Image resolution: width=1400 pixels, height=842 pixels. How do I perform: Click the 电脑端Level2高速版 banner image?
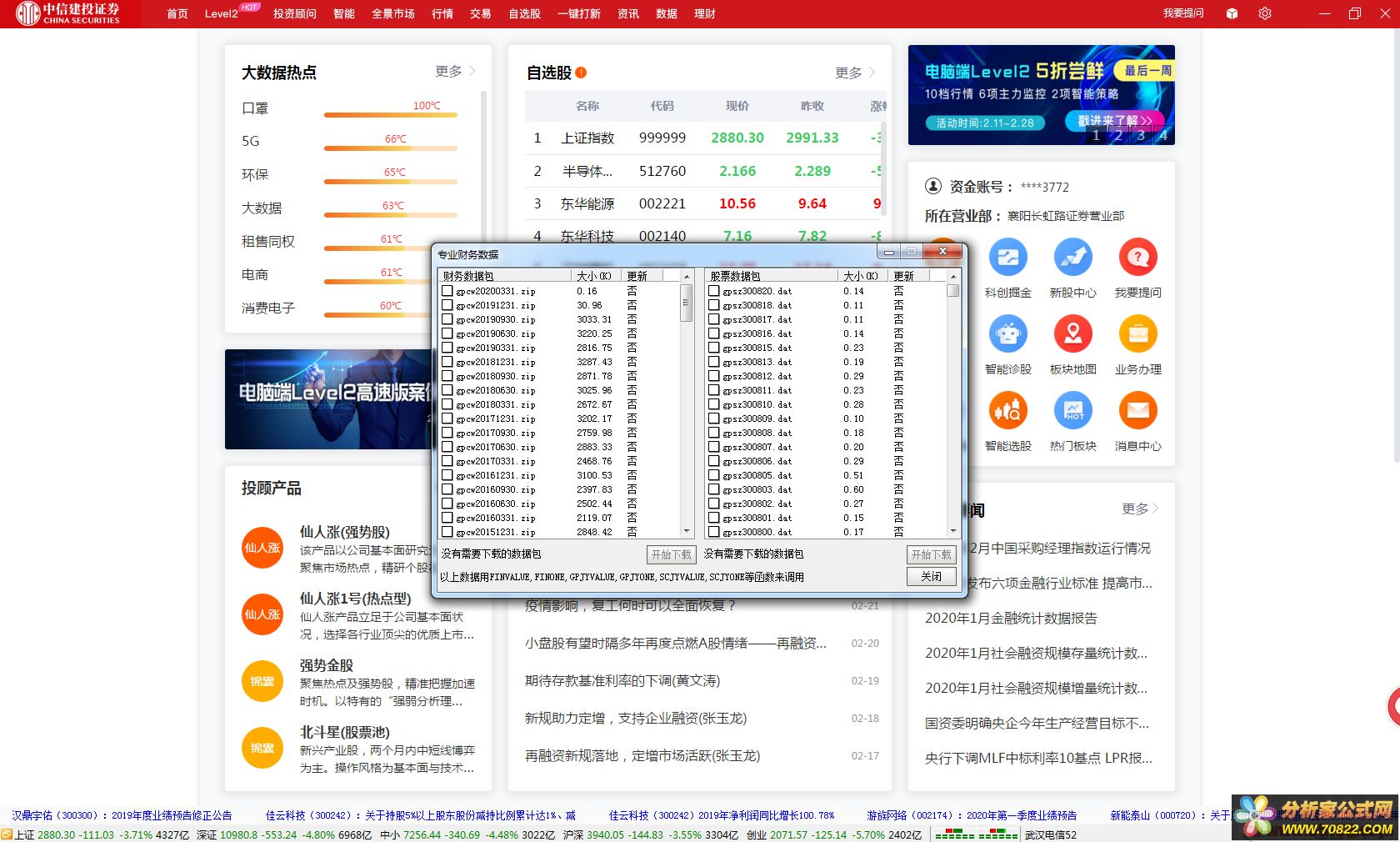(328, 399)
